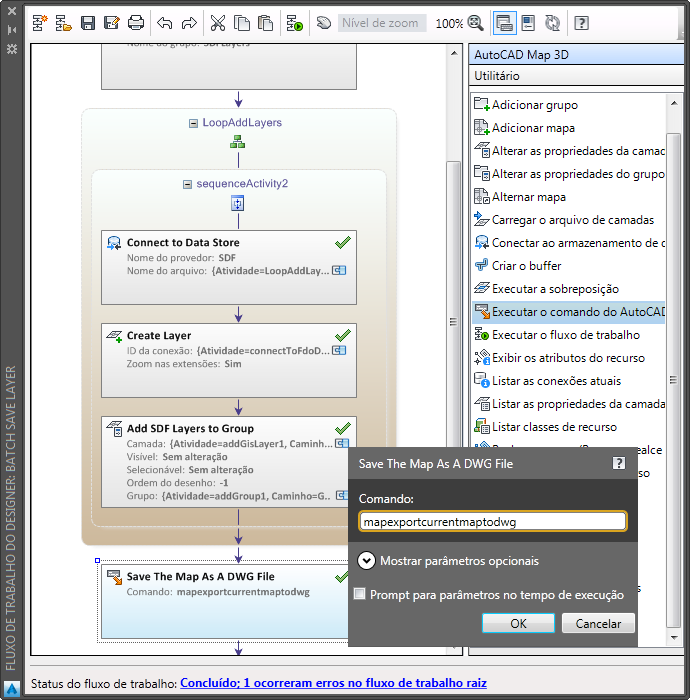690x700 pixels.
Task: Choose Criar o buffer activity
Action: pyautogui.click(x=569, y=266)
